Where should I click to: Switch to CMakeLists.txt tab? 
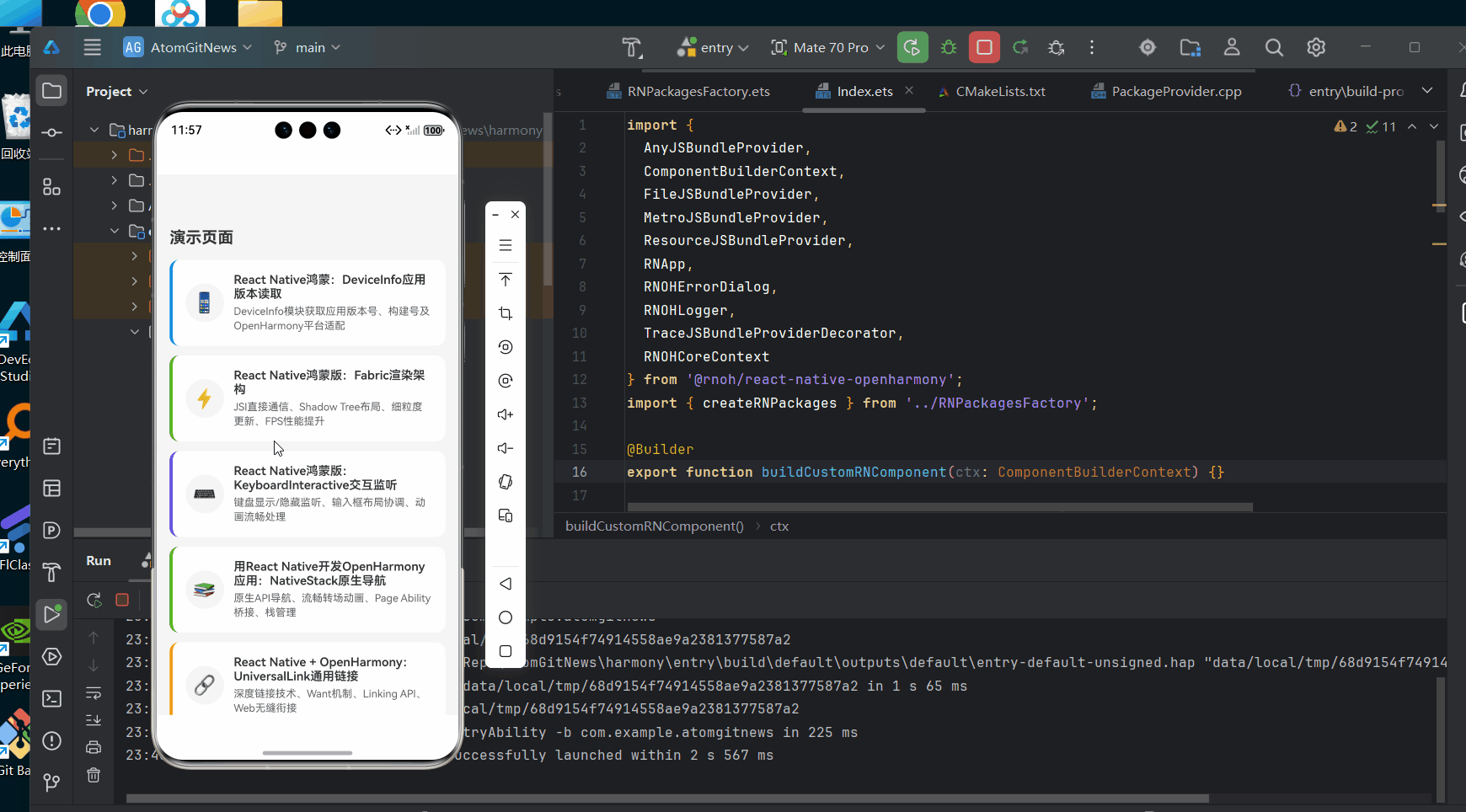coord(992,91)
